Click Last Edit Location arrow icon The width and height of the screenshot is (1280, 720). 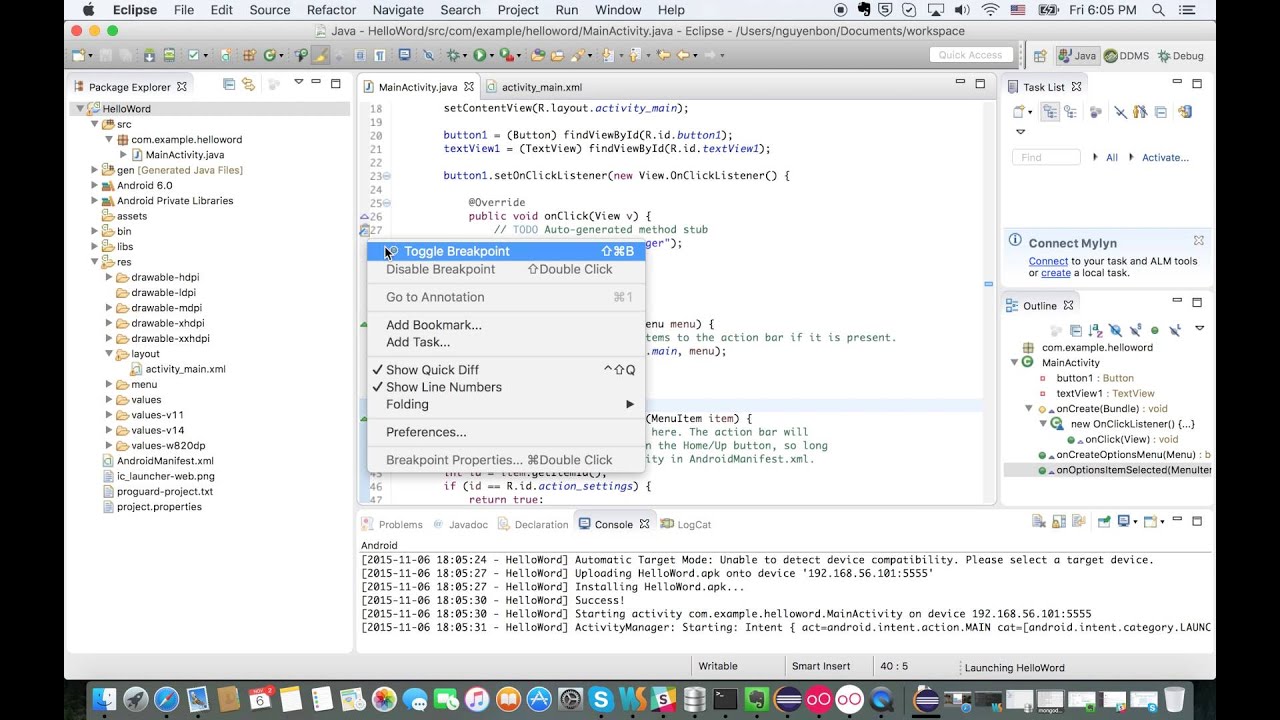663,56
